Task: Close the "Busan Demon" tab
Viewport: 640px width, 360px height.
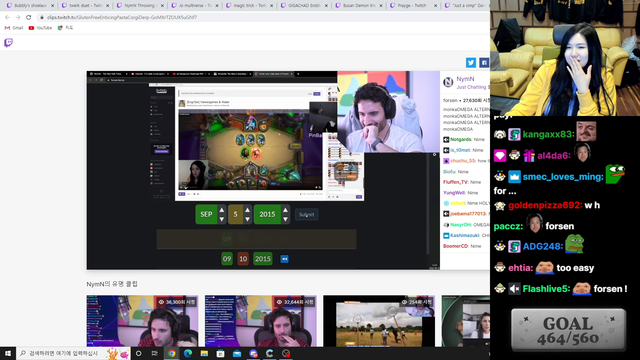Action: [381, 6]
